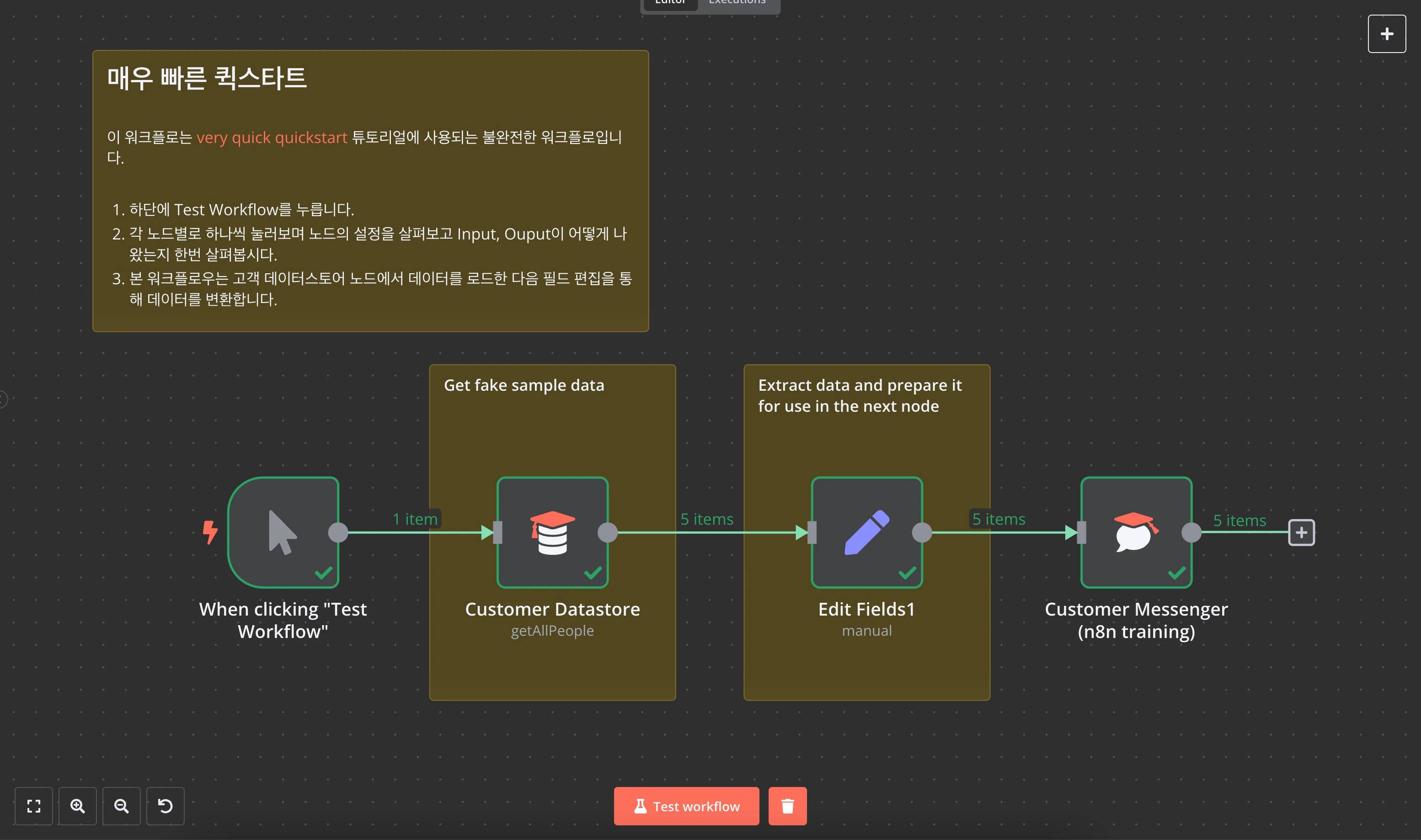The height and width of the screenshot is (840, 1421).
Task: Click the Customer Datastore output connector dot
Action: pos(608,532)
